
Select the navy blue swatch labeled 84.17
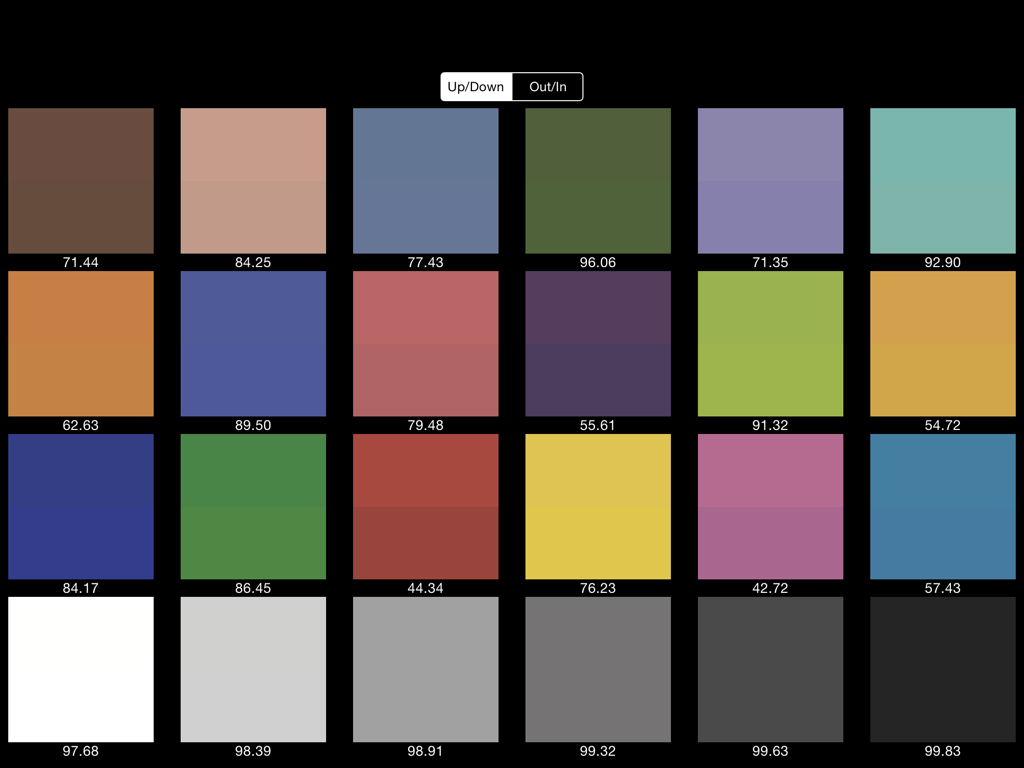click(x=81, y=507)
